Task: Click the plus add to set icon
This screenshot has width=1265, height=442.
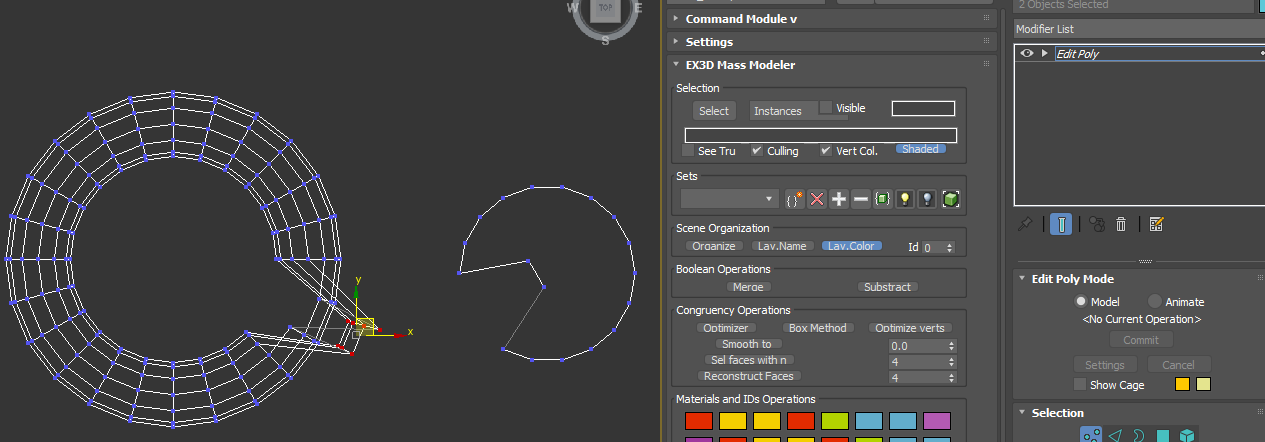Action: pyautogui.click(x=839, y=199)
